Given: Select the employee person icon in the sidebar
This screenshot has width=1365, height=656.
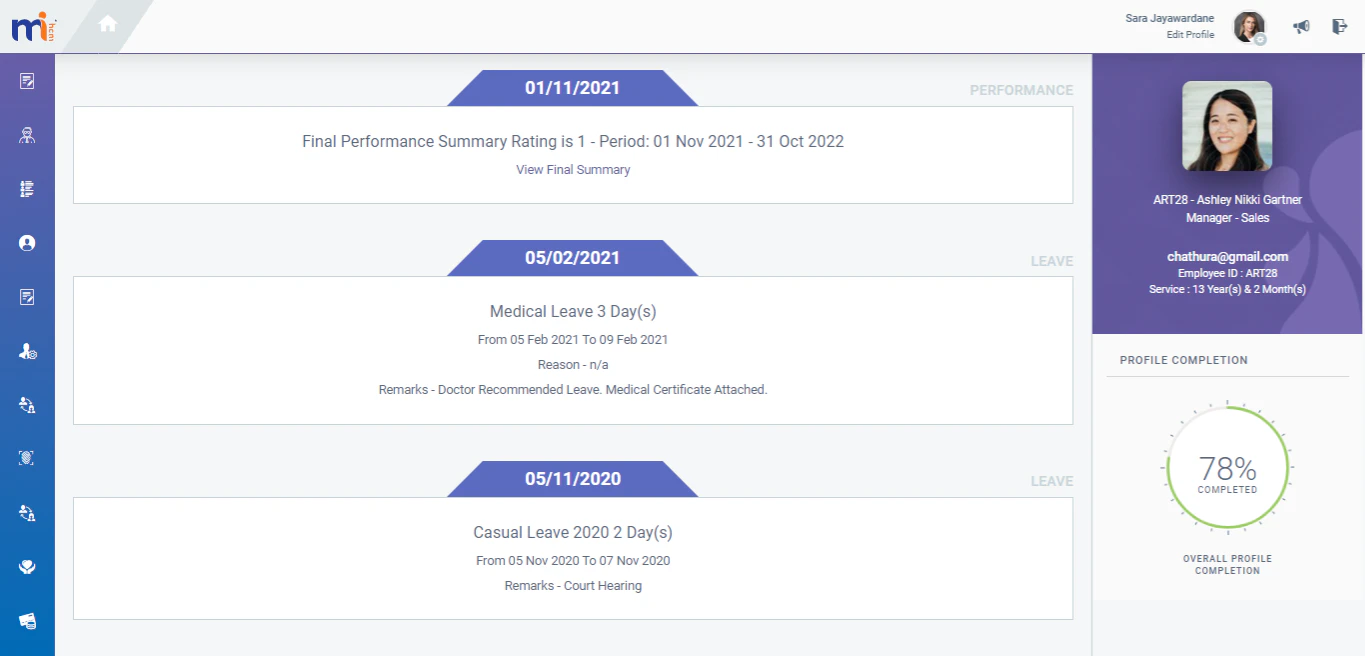Looking at the screenshot, I should point(27,134).
